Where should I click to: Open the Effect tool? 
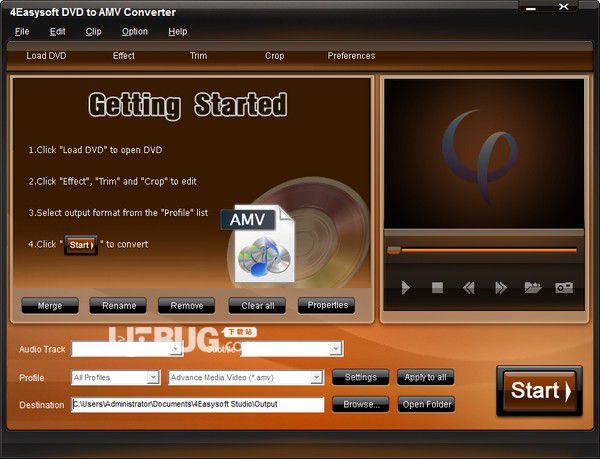click(x=124, y=56)
